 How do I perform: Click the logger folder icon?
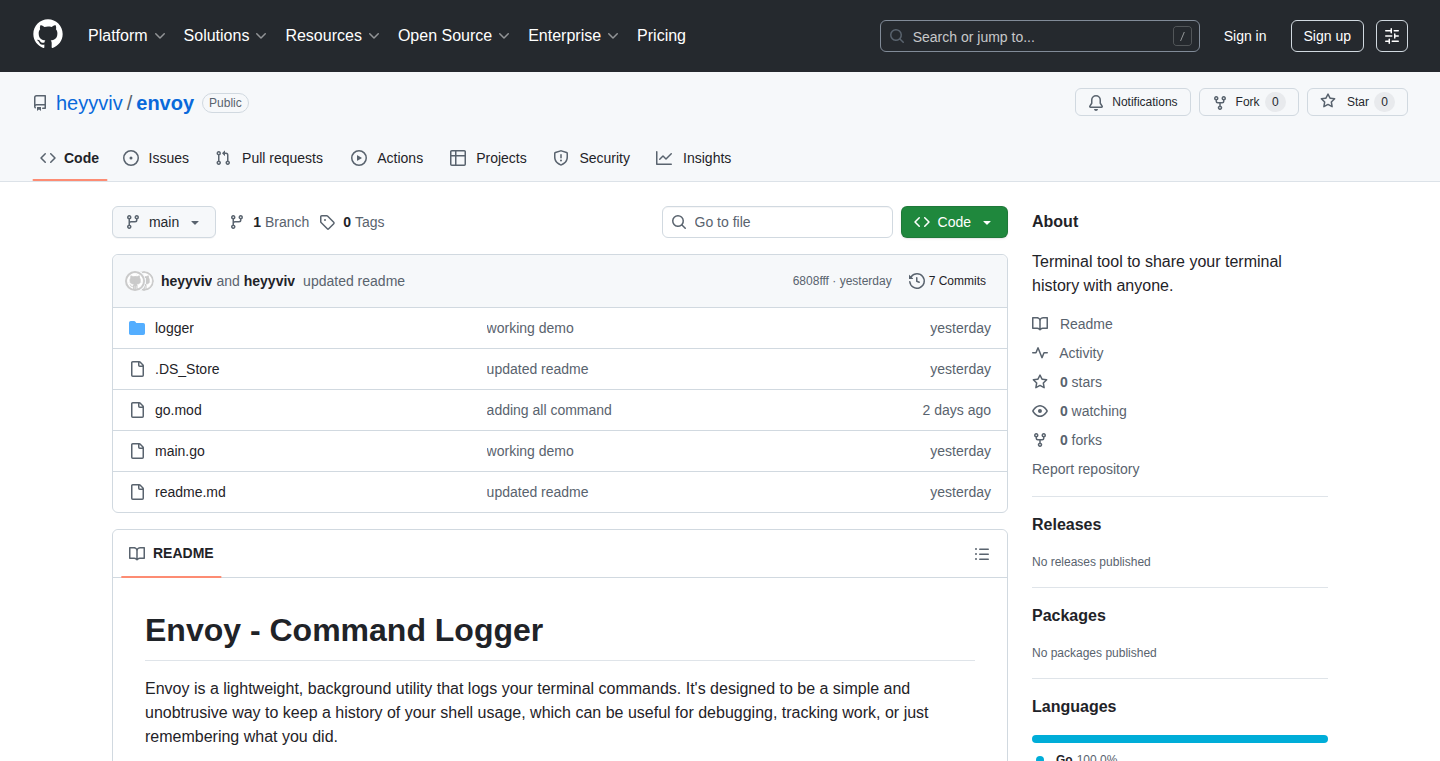point(137,328)
